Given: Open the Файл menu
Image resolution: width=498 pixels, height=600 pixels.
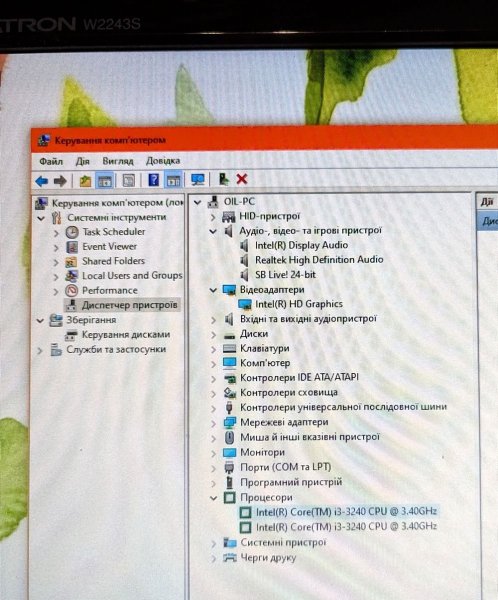Looking at the screenshot, I should (51, 161).
